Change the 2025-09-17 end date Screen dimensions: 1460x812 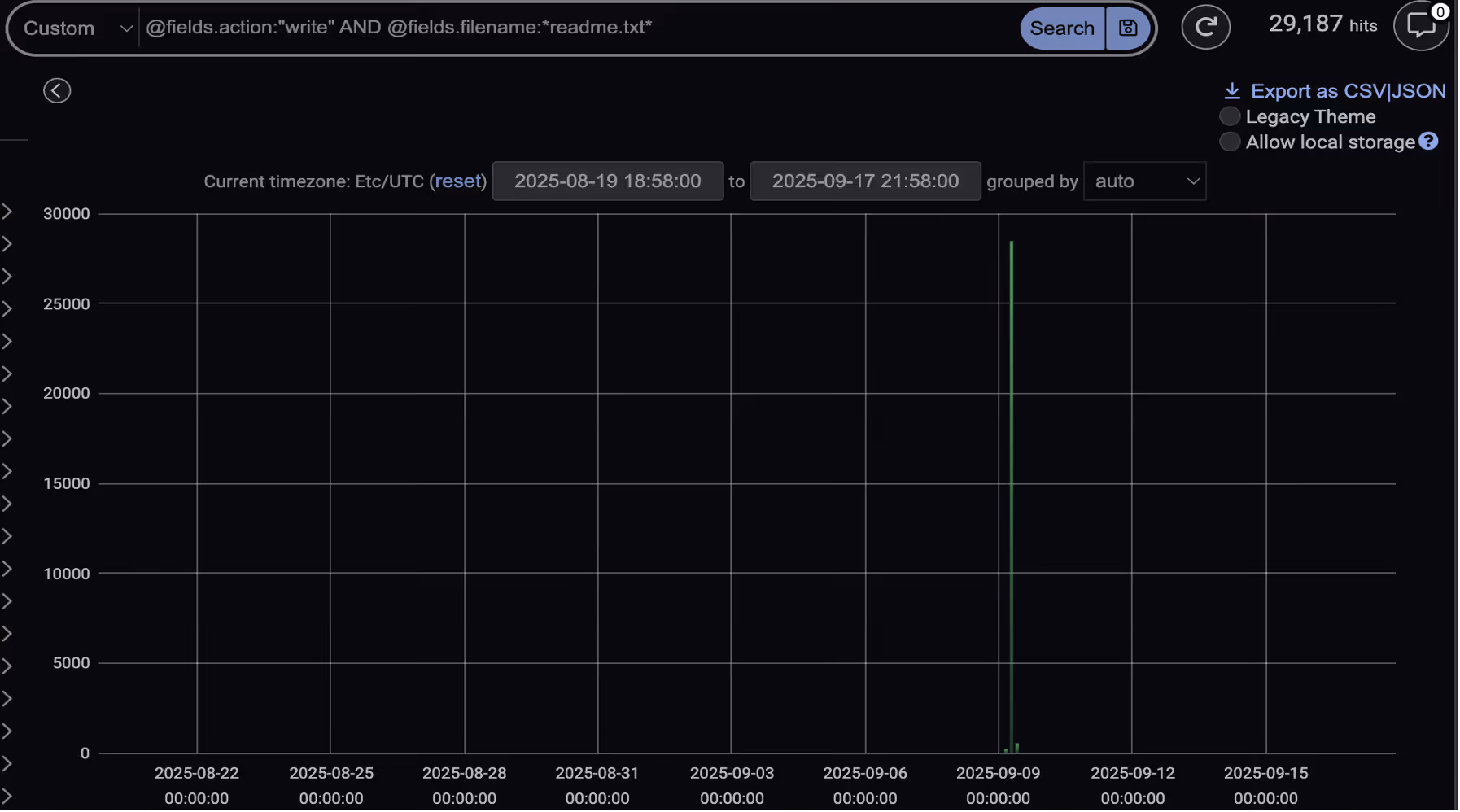(865, 181)
